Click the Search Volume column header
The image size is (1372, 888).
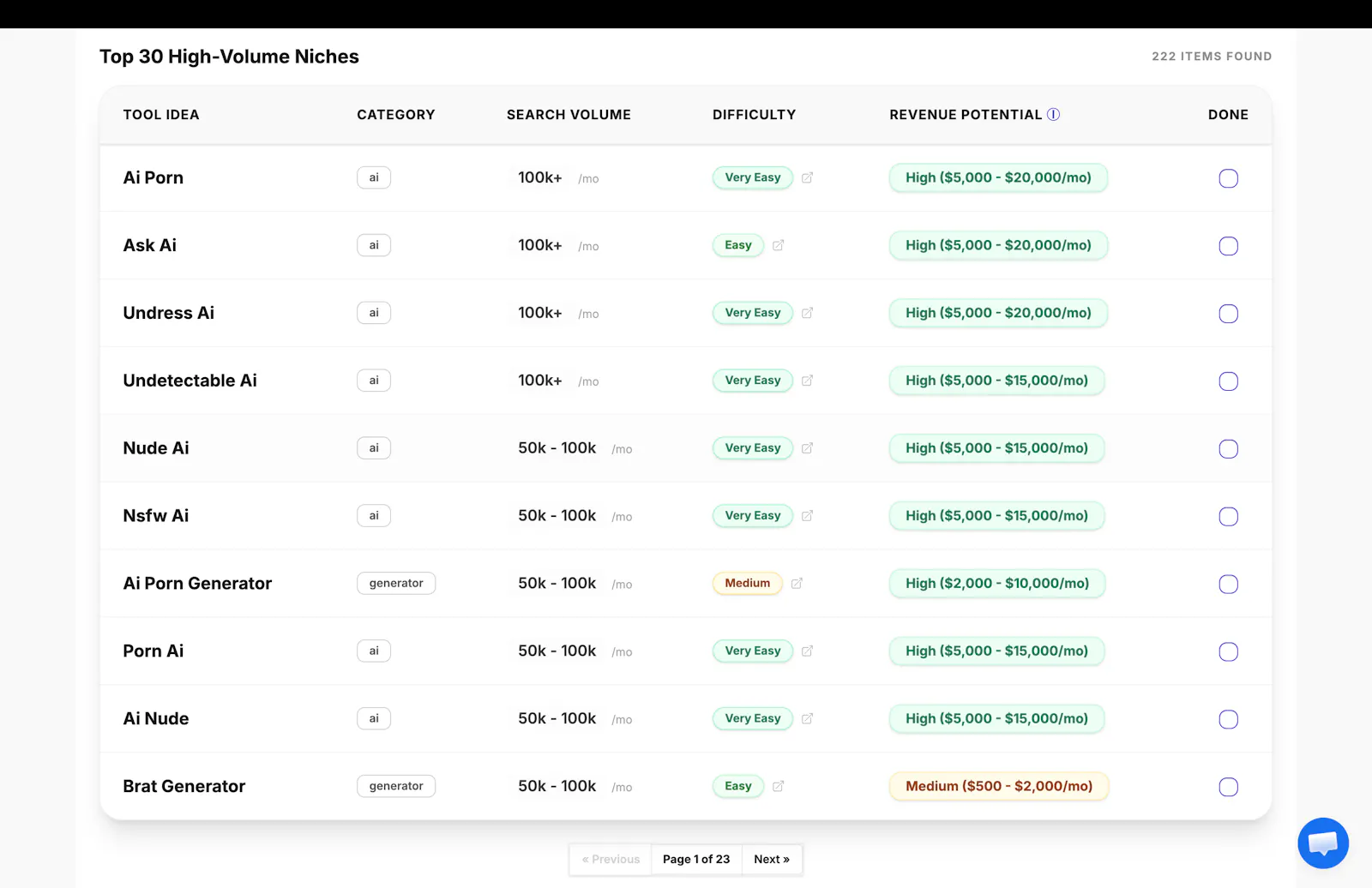569,115
